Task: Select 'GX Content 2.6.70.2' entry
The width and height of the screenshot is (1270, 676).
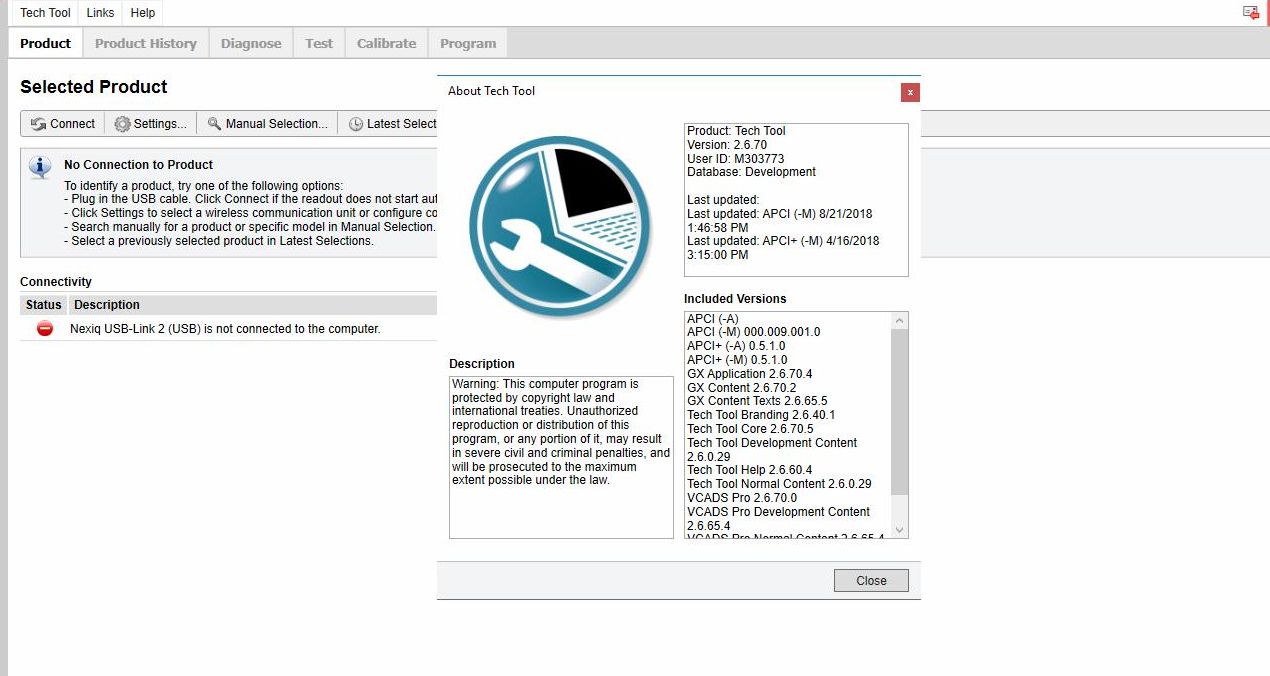Action: coord(741,388)
